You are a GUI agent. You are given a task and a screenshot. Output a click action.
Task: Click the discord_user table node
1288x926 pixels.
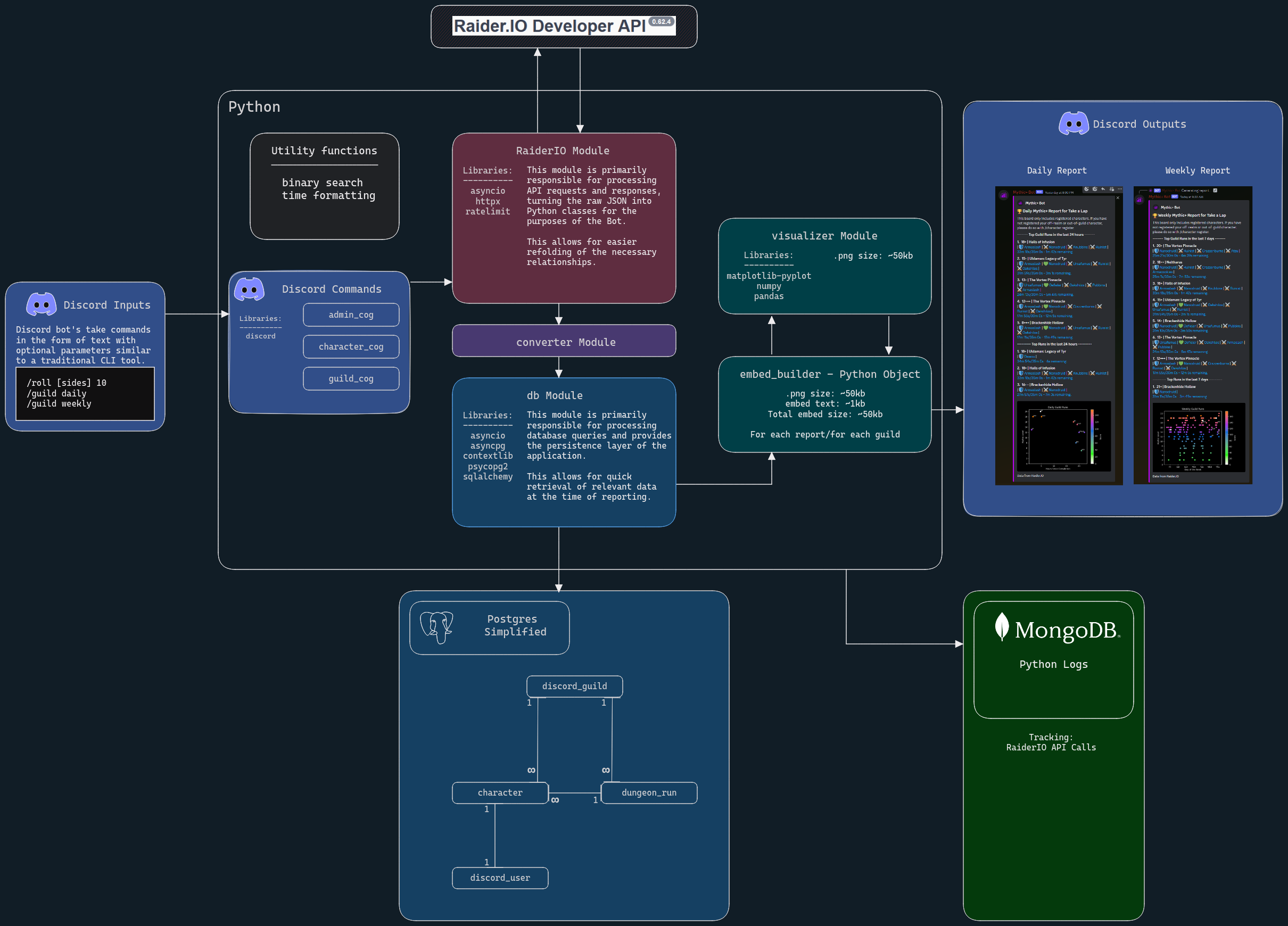[500, 878]
